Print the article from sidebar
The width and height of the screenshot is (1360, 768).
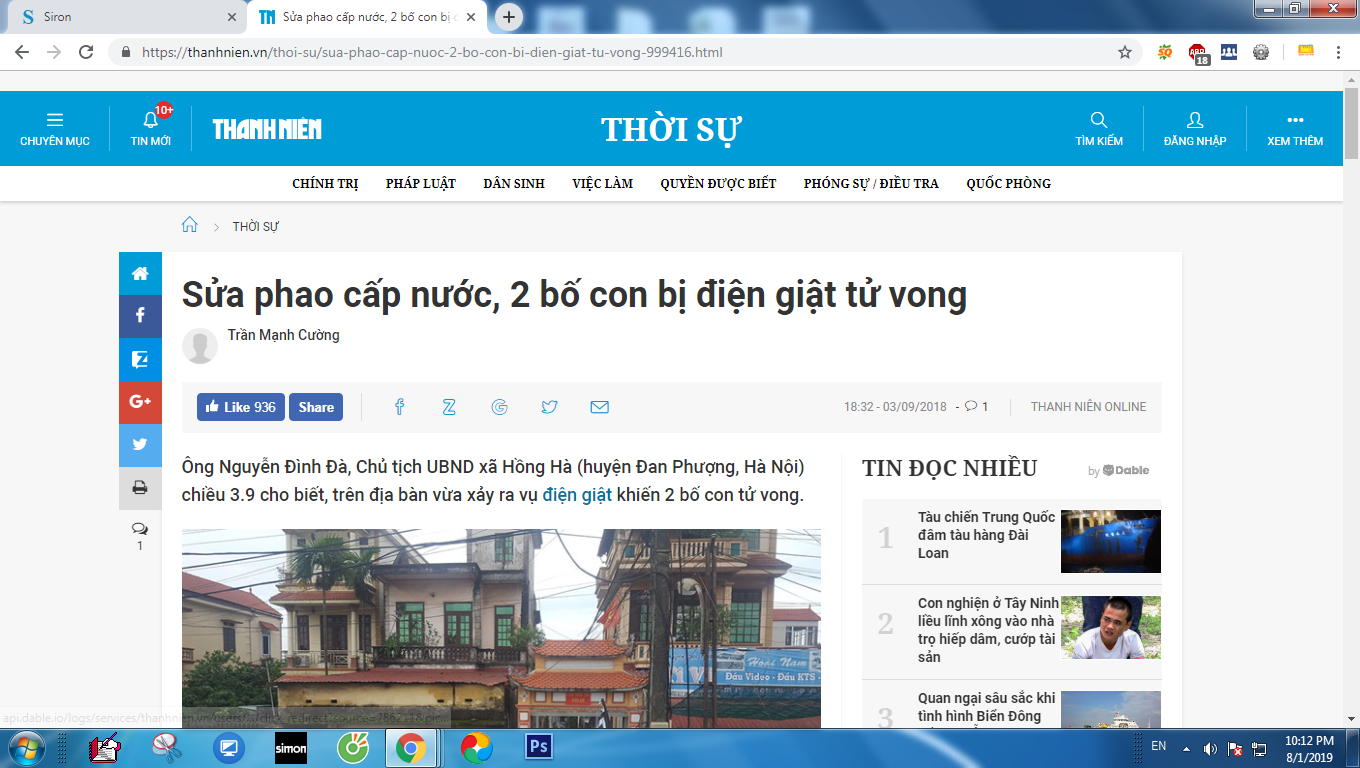coord(140,488)
